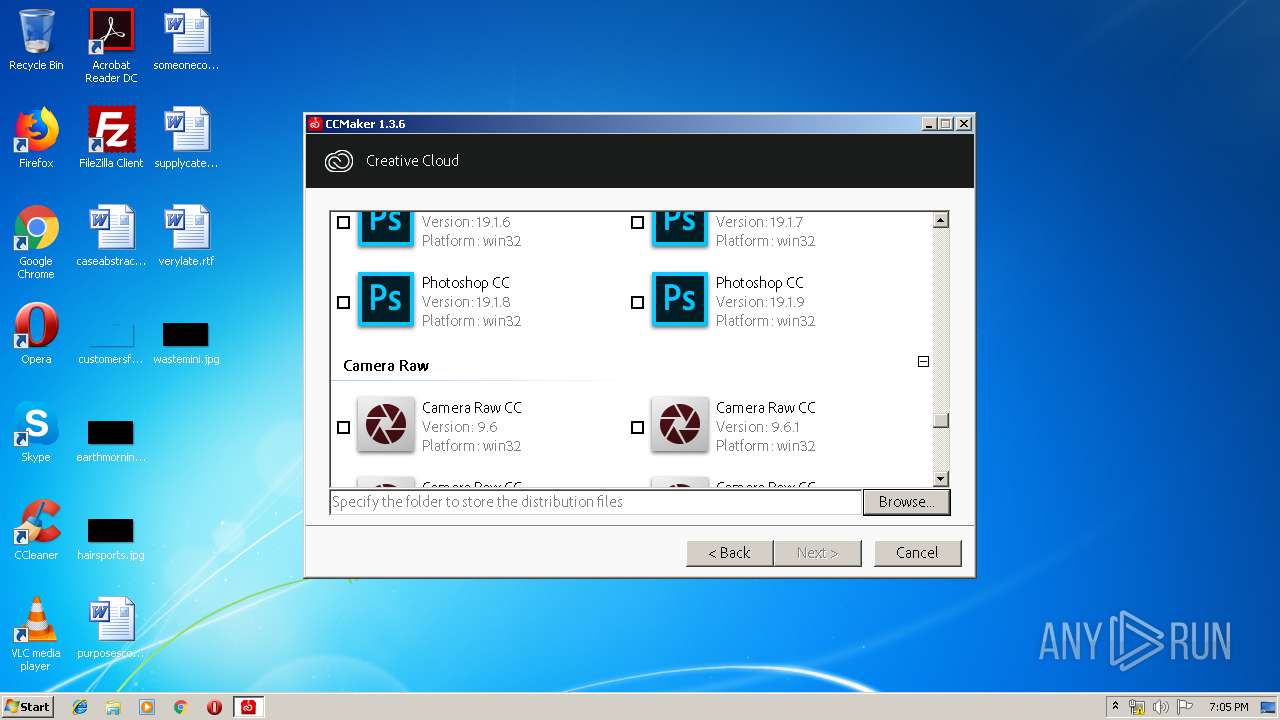Open the Start menu
Screen dimensions: 1280x720
(28, 707)
